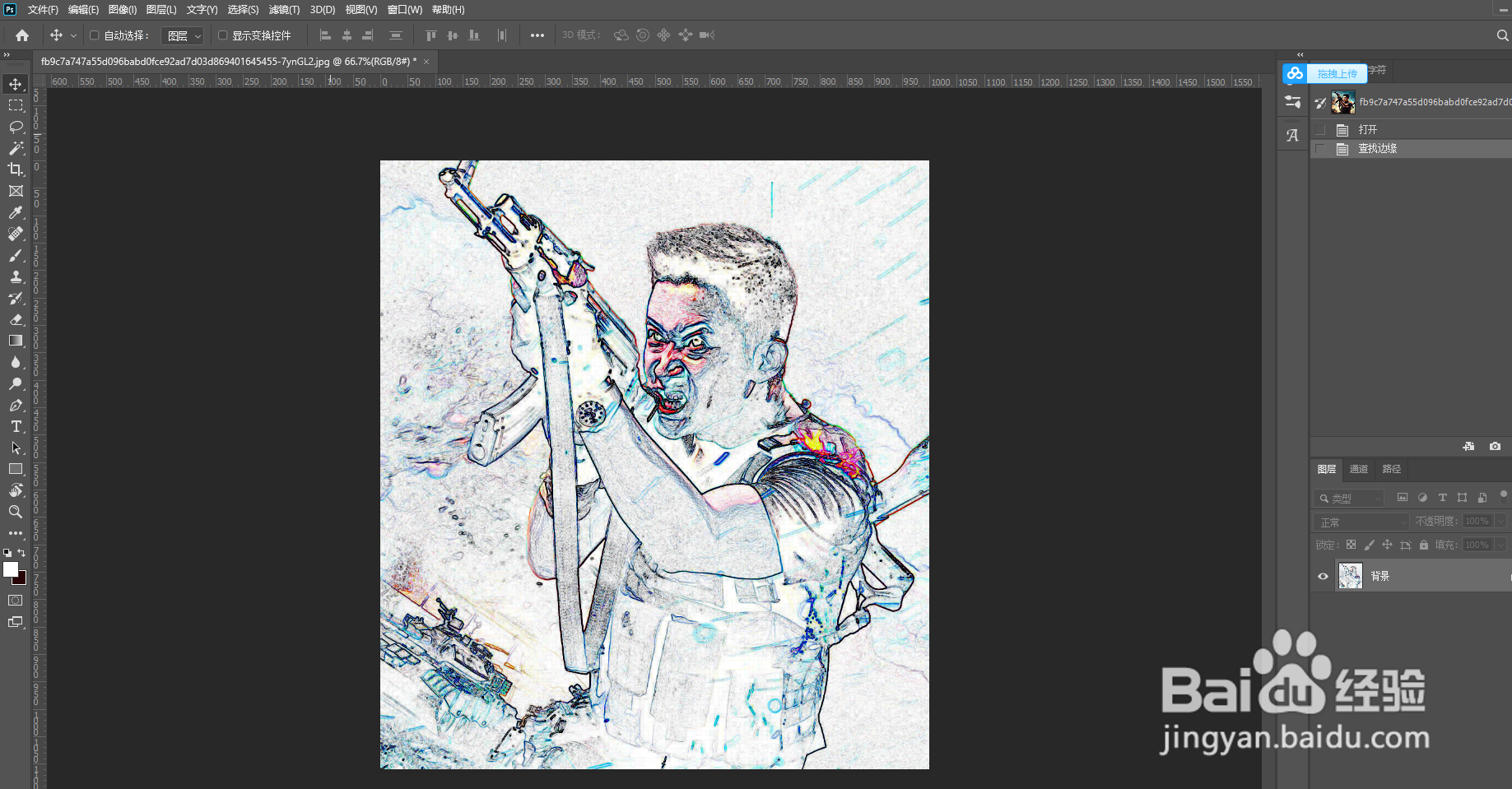1512x789 pixels.
Task: Set history brush source for 打开 state
Action: (x=1320, y=130)
